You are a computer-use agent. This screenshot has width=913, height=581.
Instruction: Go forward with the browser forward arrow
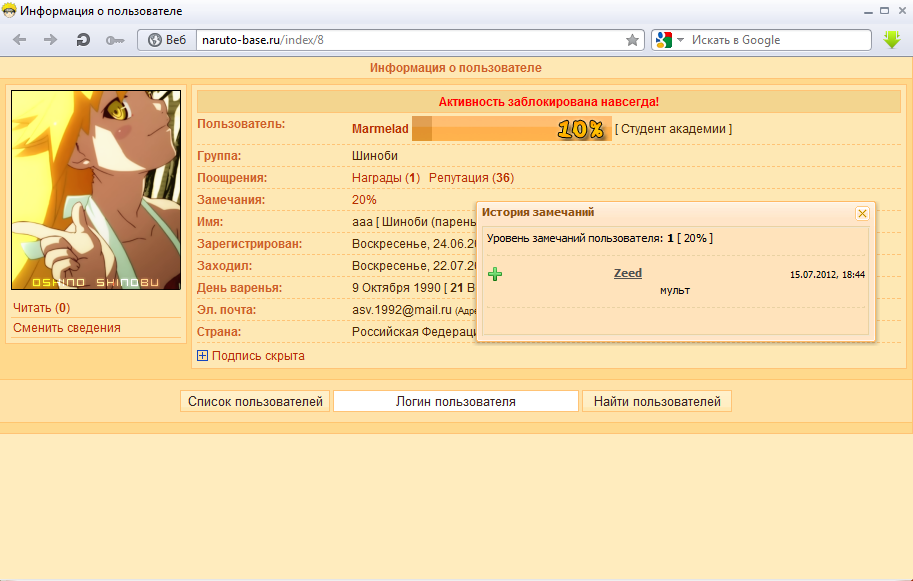51,40
